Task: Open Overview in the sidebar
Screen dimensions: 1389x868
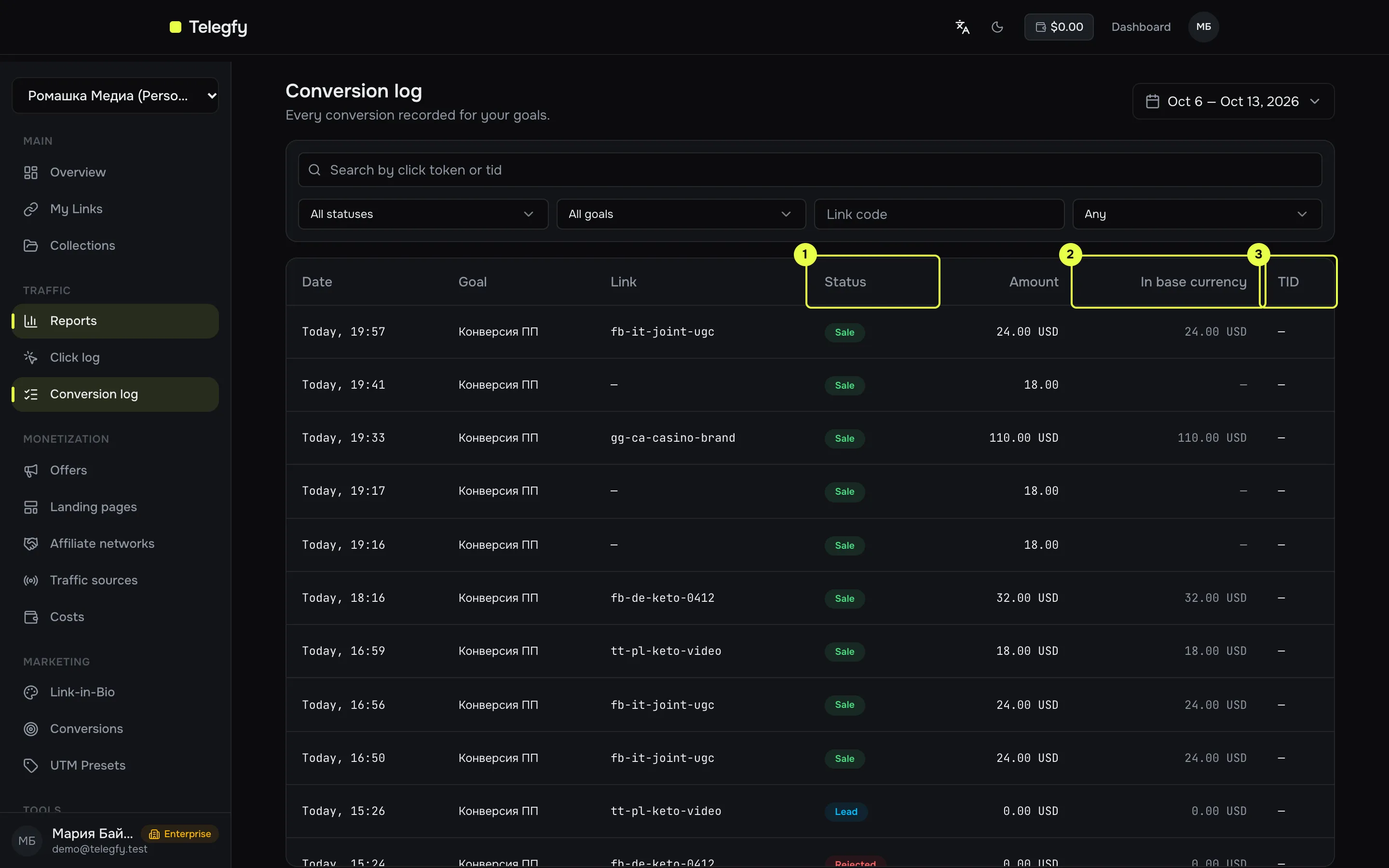Action: click(115, 172)
